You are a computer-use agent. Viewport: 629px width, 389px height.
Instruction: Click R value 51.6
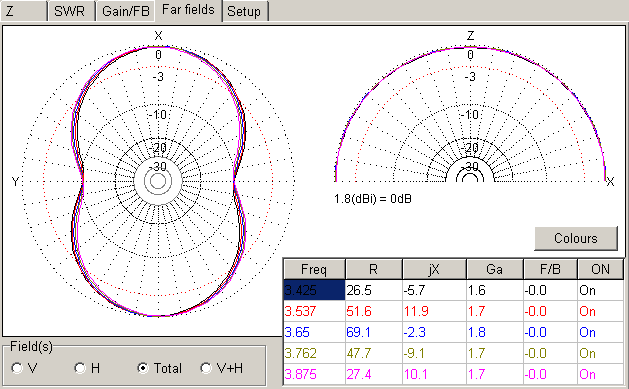click(373, 311)
